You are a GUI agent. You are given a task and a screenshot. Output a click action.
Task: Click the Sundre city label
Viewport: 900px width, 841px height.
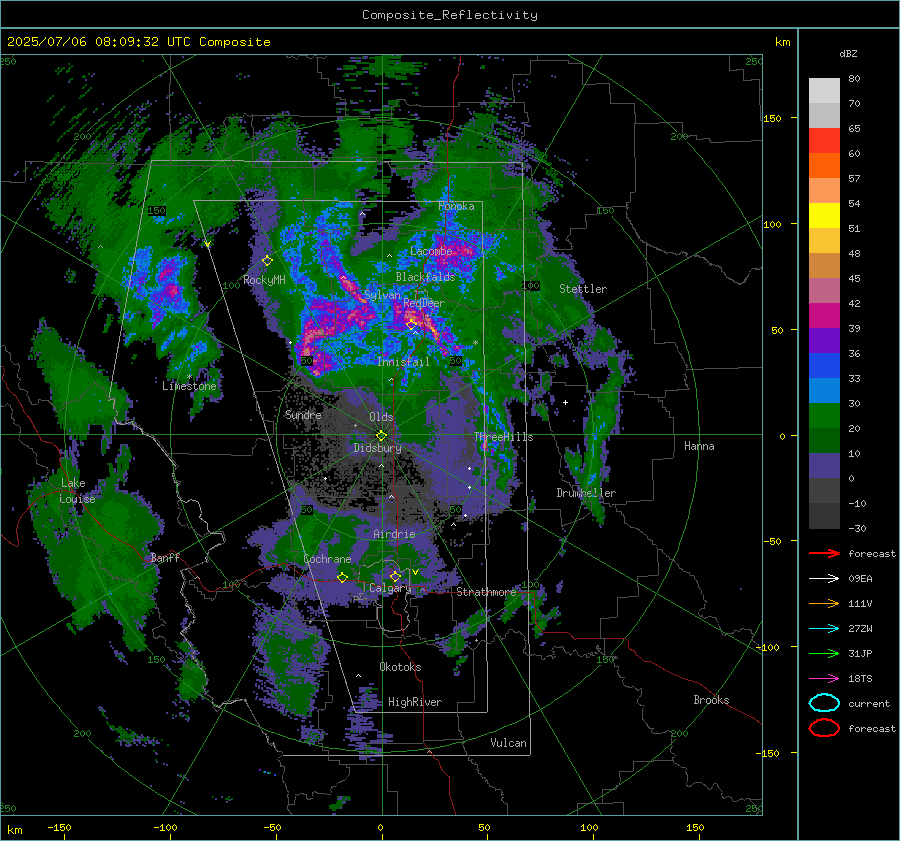[303, 414]
